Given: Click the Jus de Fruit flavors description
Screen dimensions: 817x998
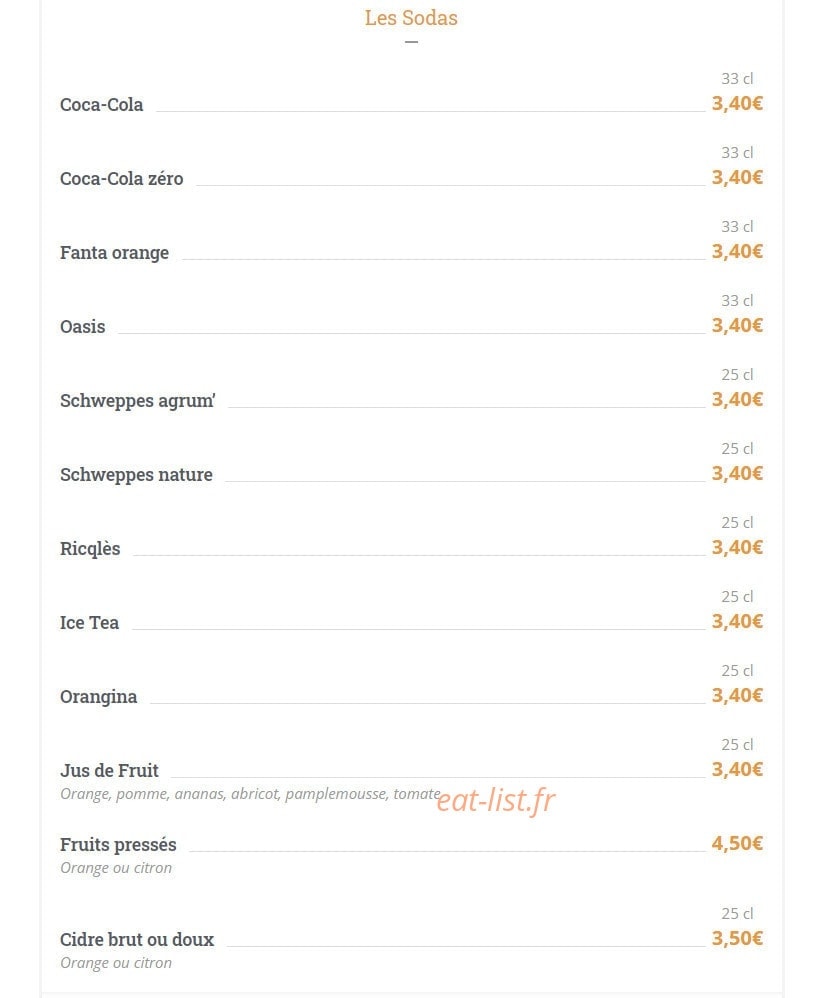Looking at the screenshot, I should tap(250, 794).
